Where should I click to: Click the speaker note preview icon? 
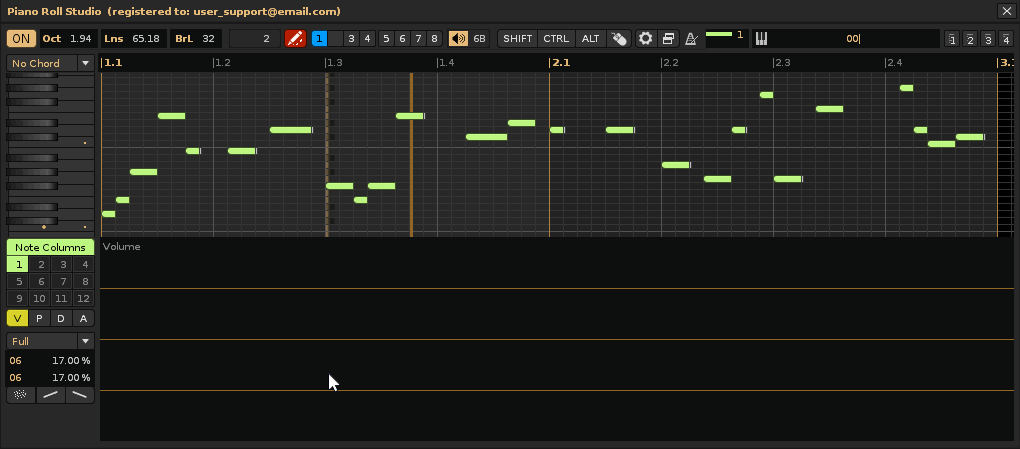458,39
